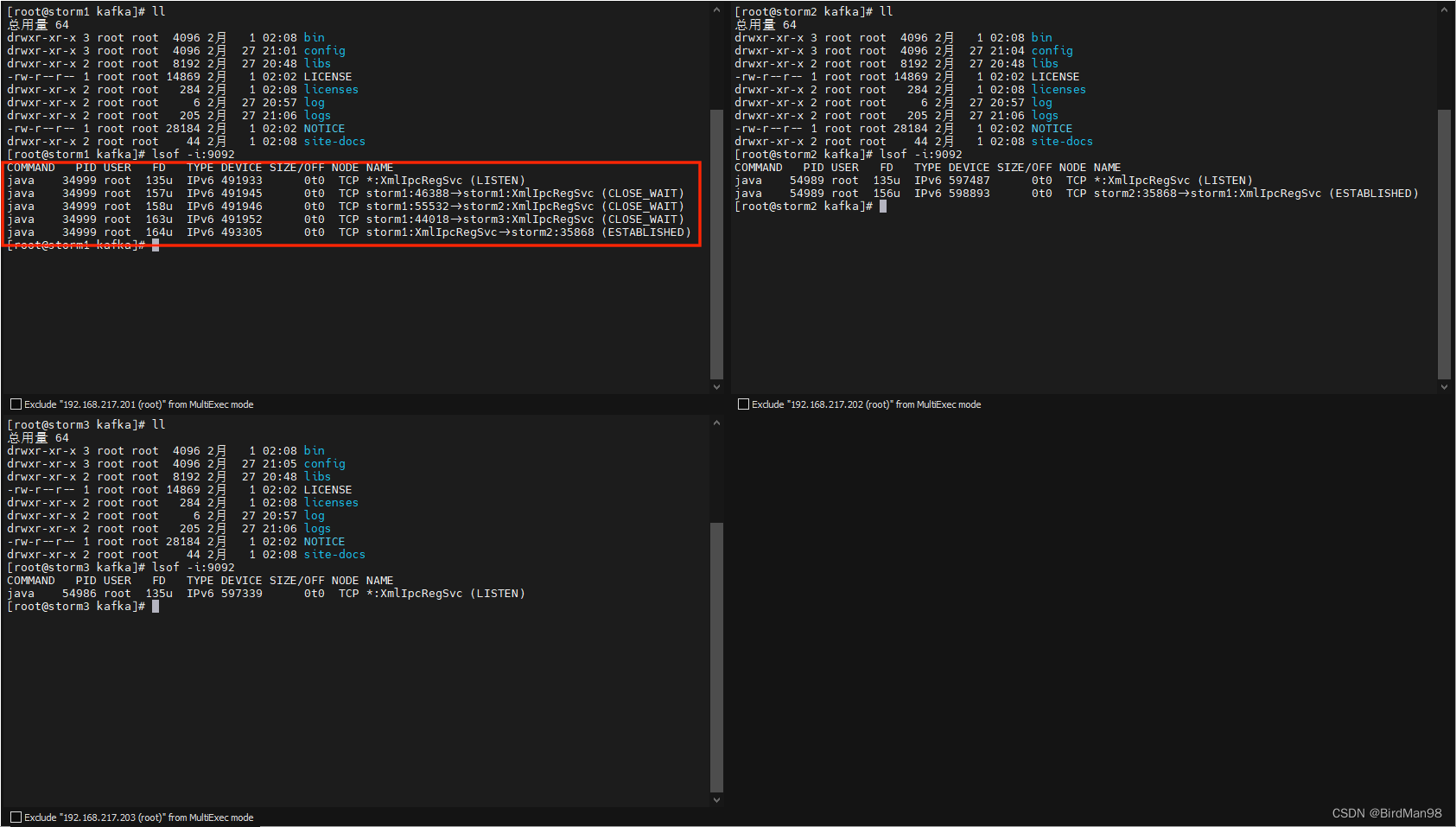Image resolution: width=1456 pixels, height=827 pixels.
Task: Click 'libs' directory in storm2 listing
Action: click(1045, 64)
